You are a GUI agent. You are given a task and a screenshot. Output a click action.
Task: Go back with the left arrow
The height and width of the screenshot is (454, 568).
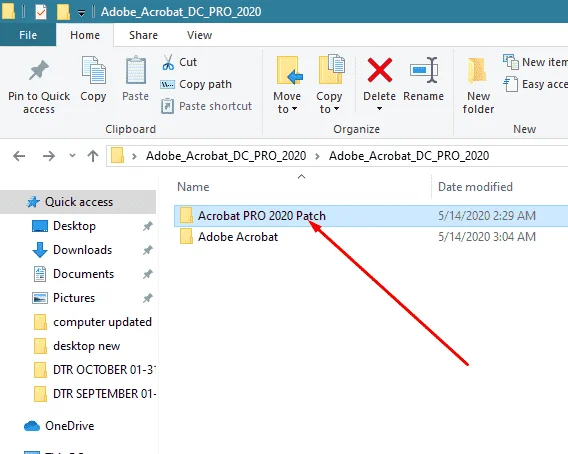click(19, 156)
